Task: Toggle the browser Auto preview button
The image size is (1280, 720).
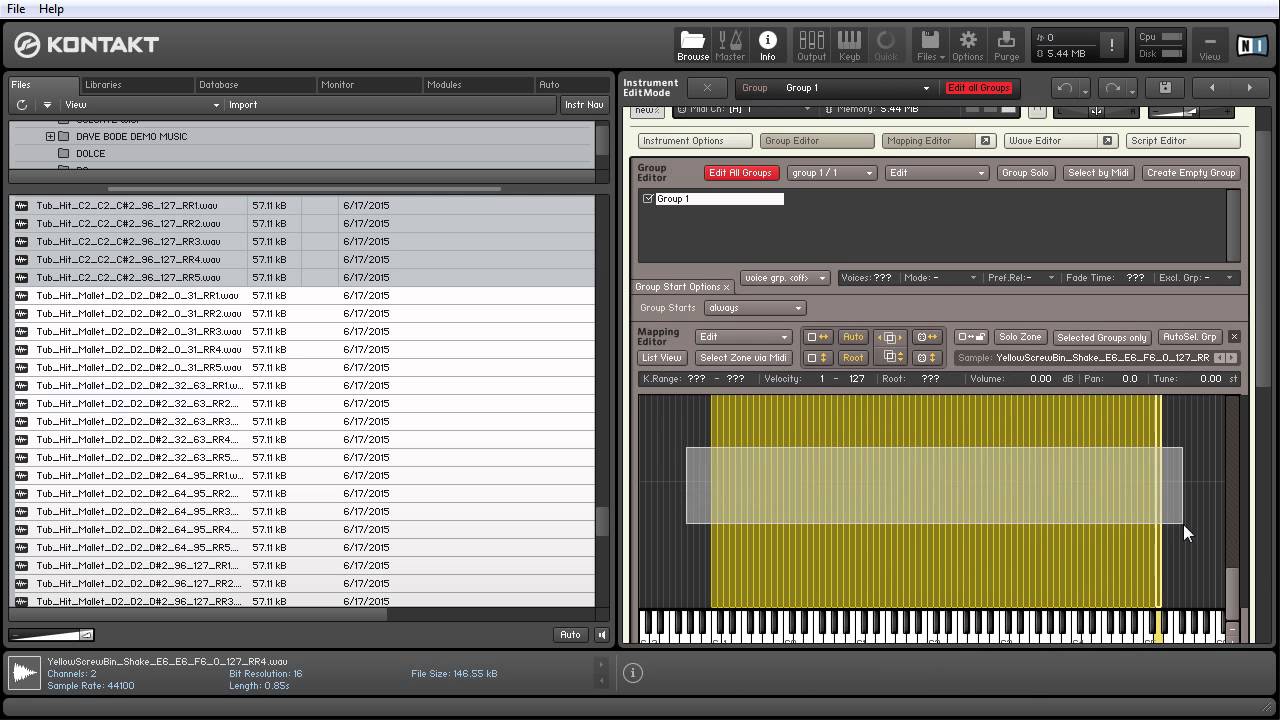Action: (x=570, y=635)
